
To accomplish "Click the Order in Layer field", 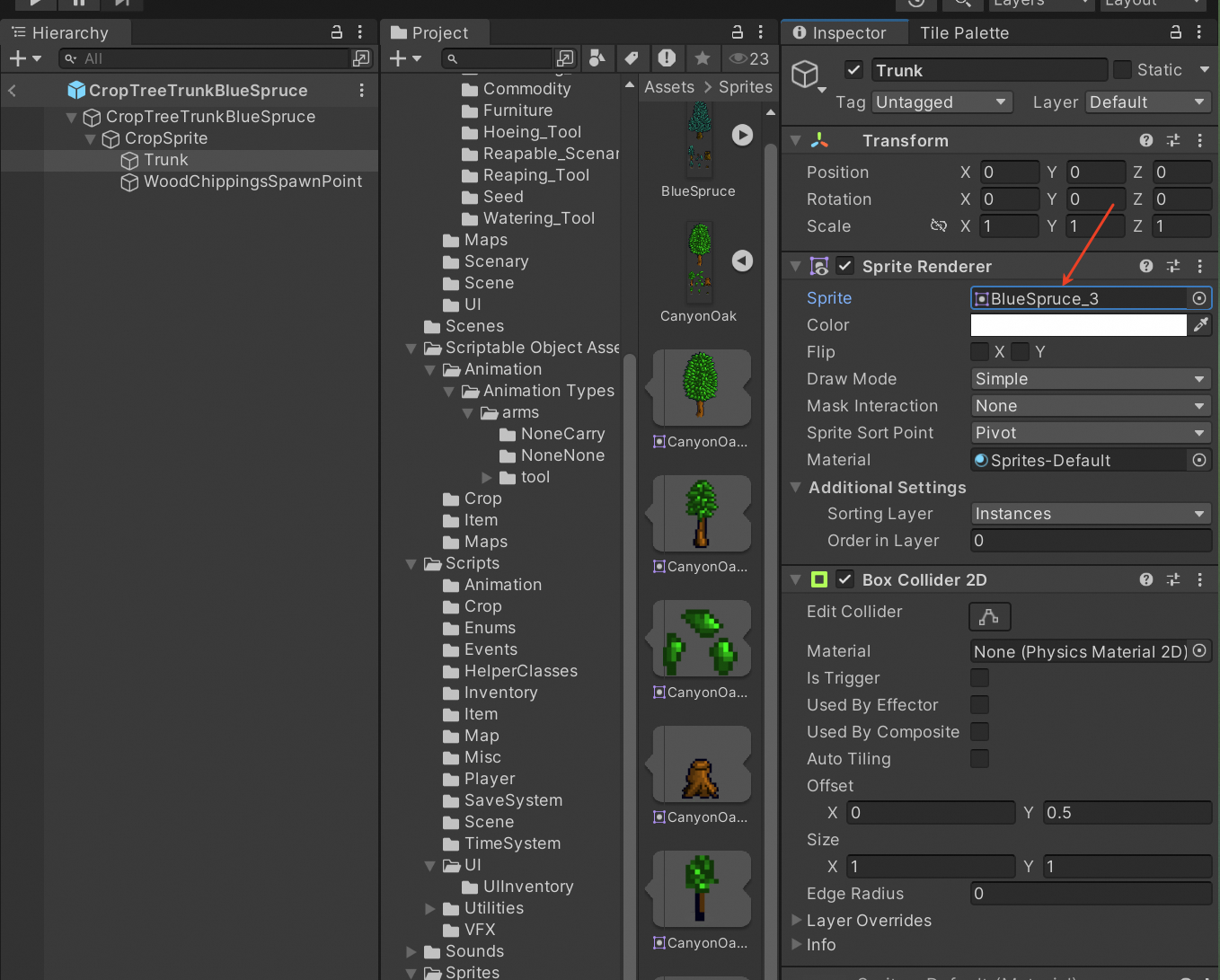I will coord(1092,541).
